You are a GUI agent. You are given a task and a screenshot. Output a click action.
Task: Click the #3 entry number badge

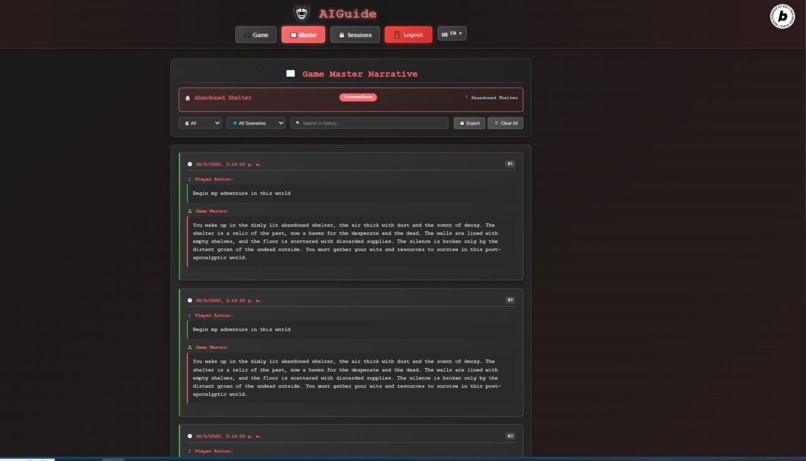click(510, 436)
